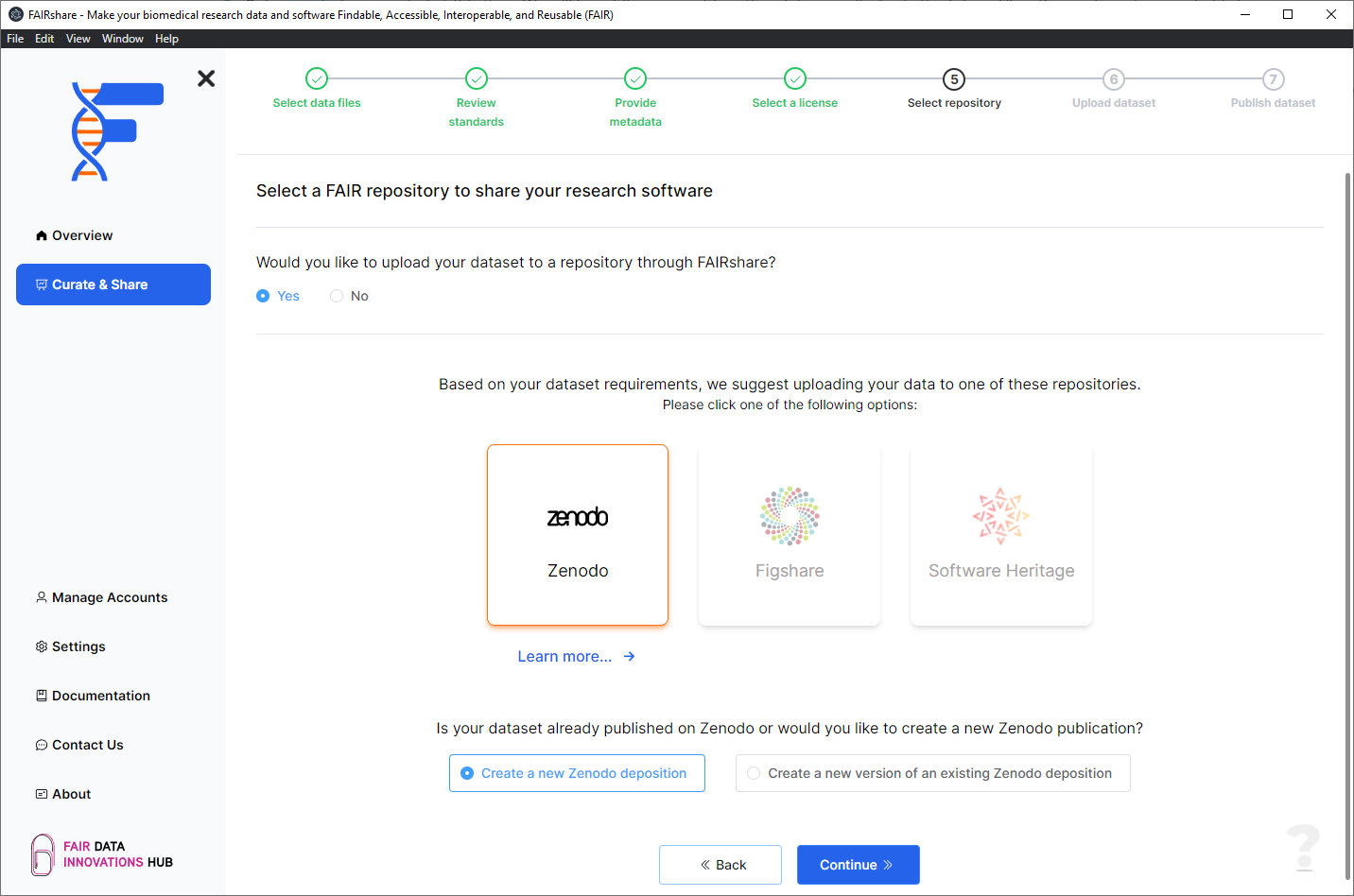Click the Continue button

(x=859, y=865)
